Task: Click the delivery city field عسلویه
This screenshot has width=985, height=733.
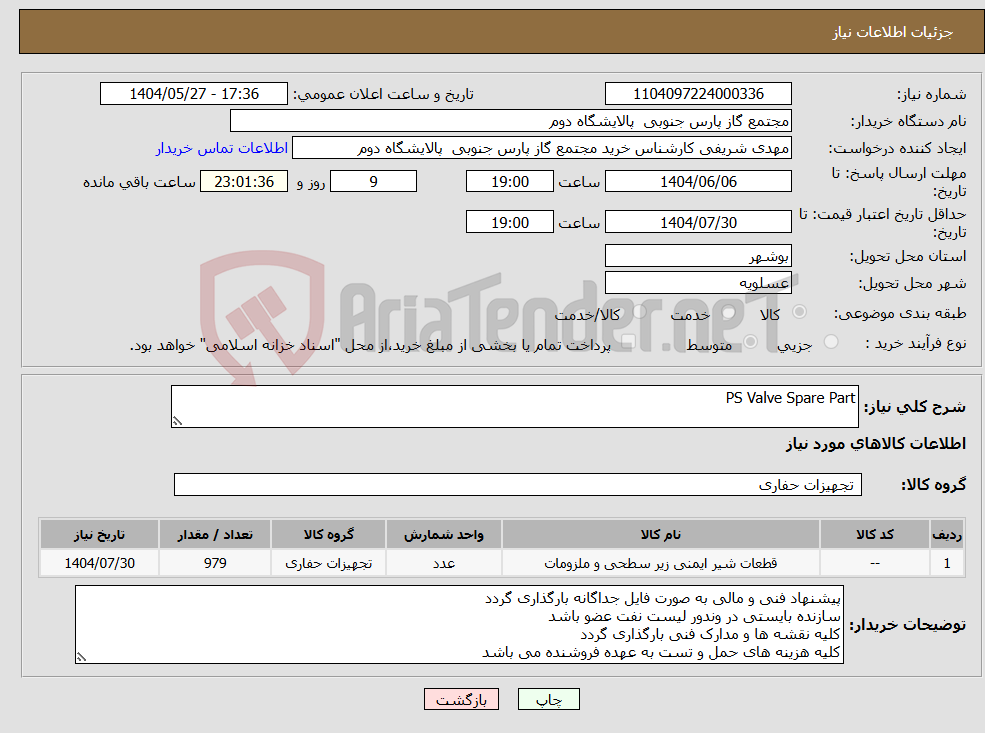Action: 697,281
